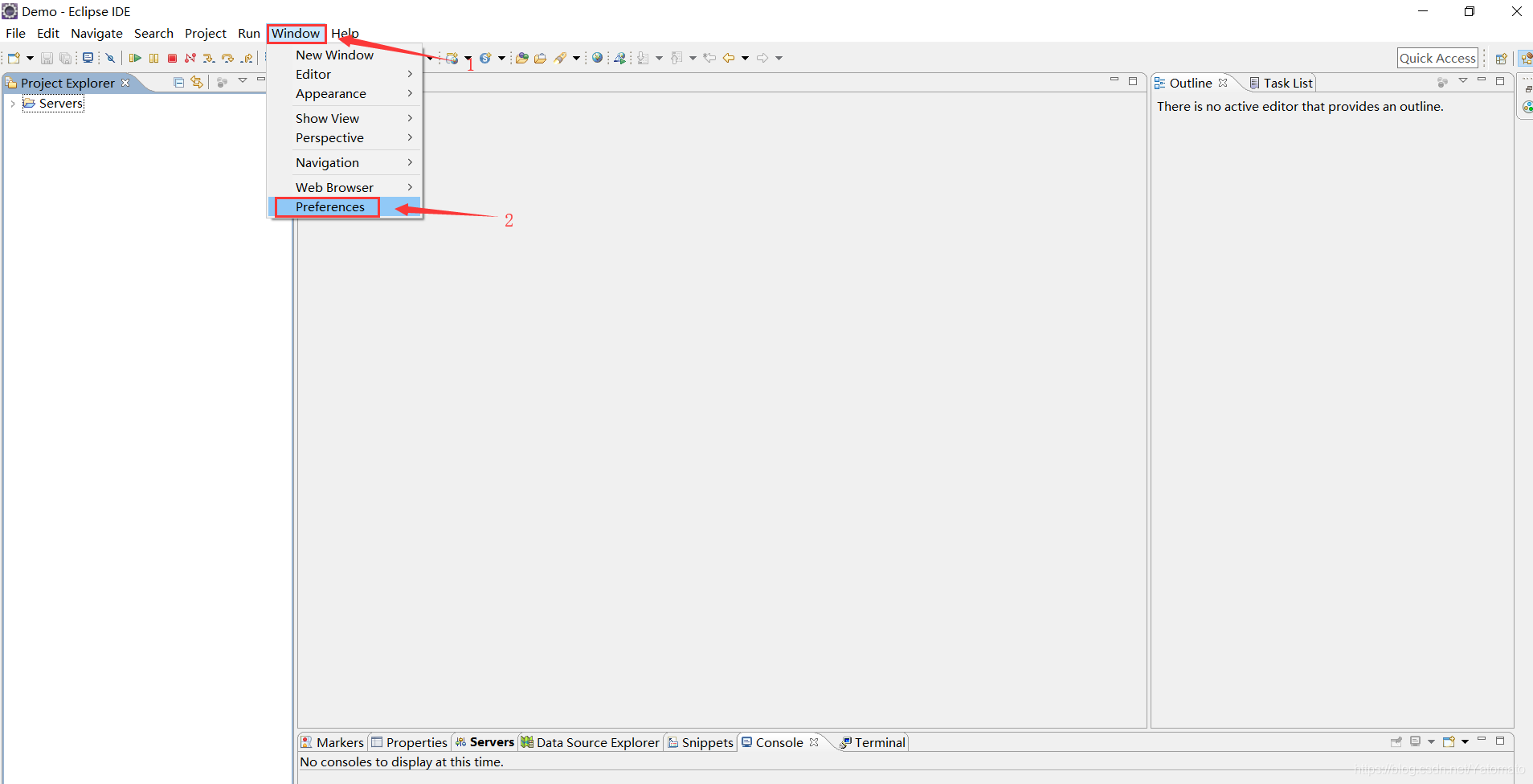Open the Search menu

(153, 33)
